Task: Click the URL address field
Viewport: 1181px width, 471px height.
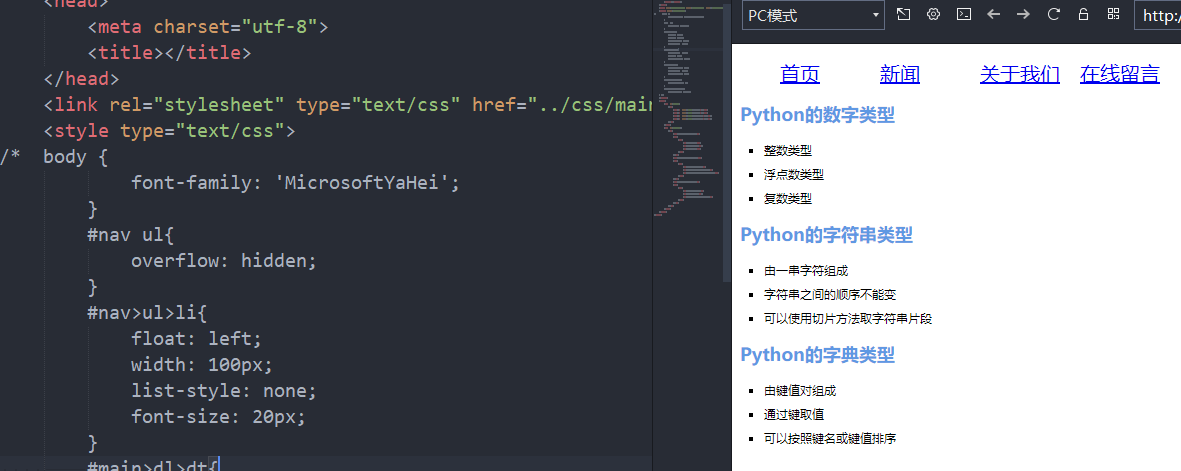Action: point(1158,15)
